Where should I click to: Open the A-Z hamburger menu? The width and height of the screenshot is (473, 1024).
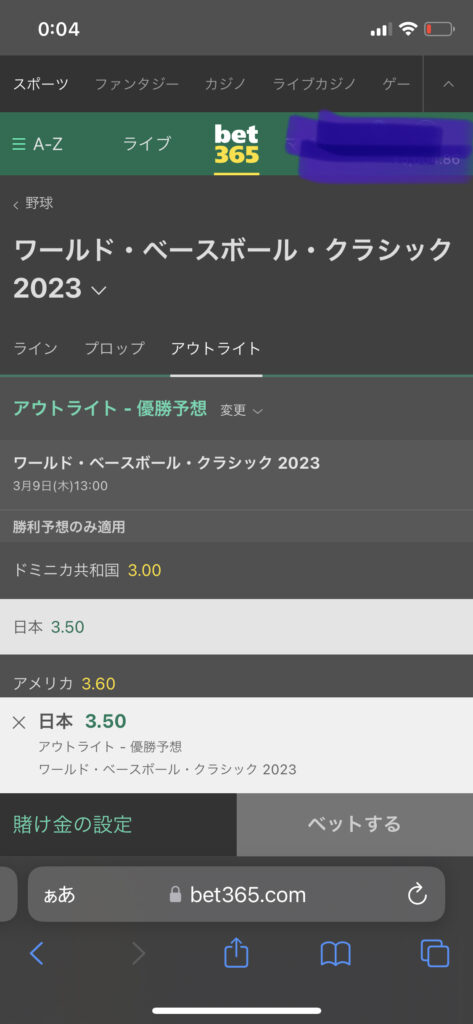pos(38,144)
